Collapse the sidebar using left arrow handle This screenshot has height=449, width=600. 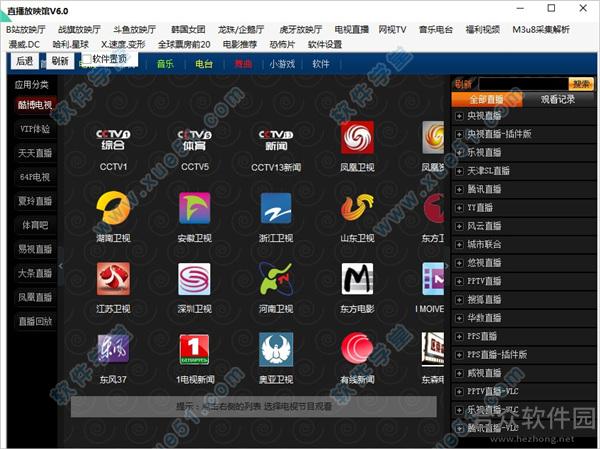coord(61,265)
